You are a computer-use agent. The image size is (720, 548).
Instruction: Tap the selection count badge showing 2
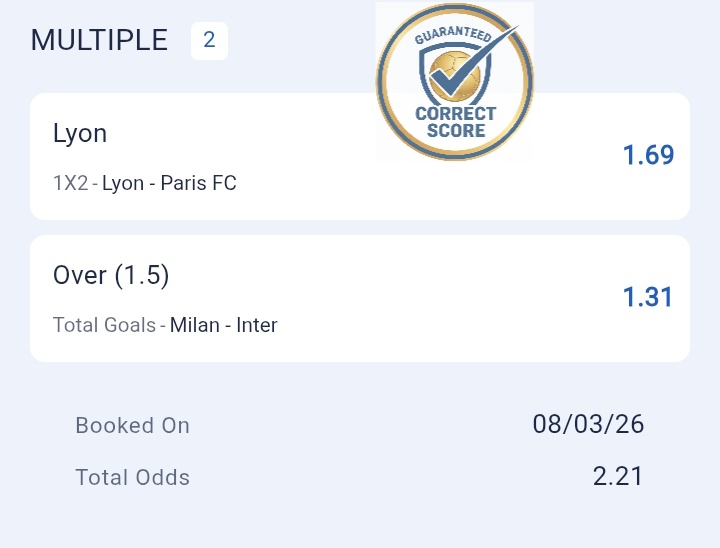(209, 41)
